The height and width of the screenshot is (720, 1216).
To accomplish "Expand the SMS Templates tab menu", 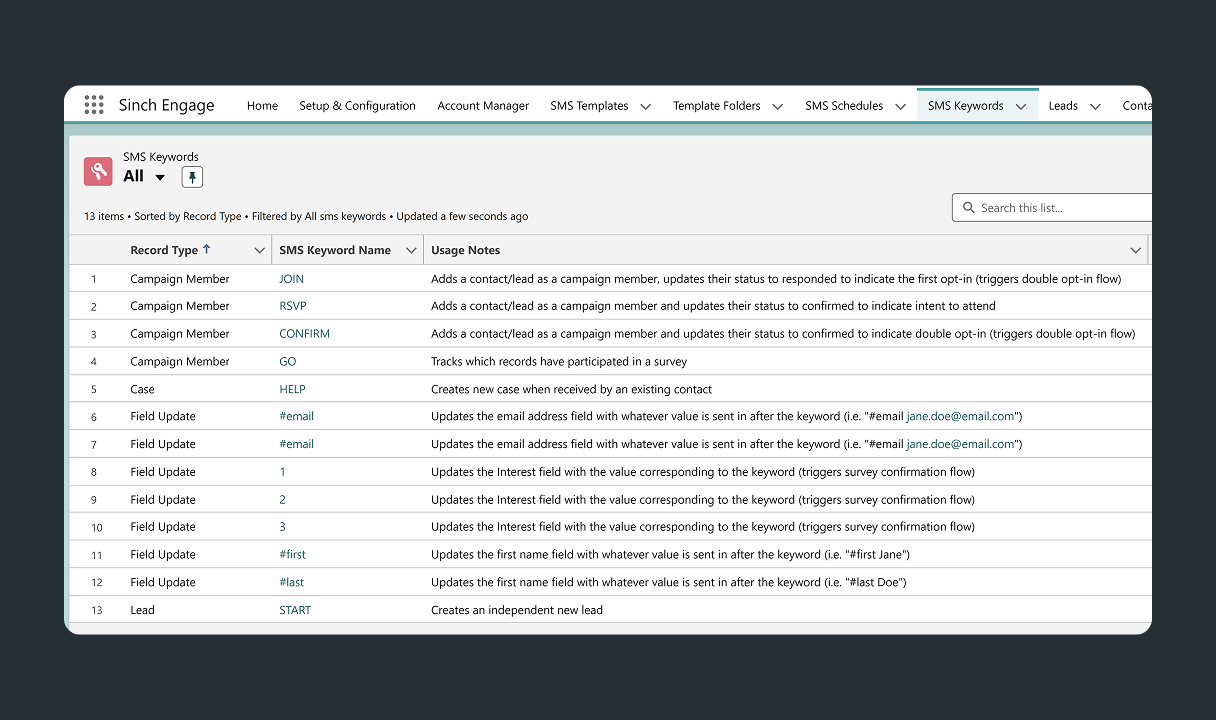I will pos(645,106).
